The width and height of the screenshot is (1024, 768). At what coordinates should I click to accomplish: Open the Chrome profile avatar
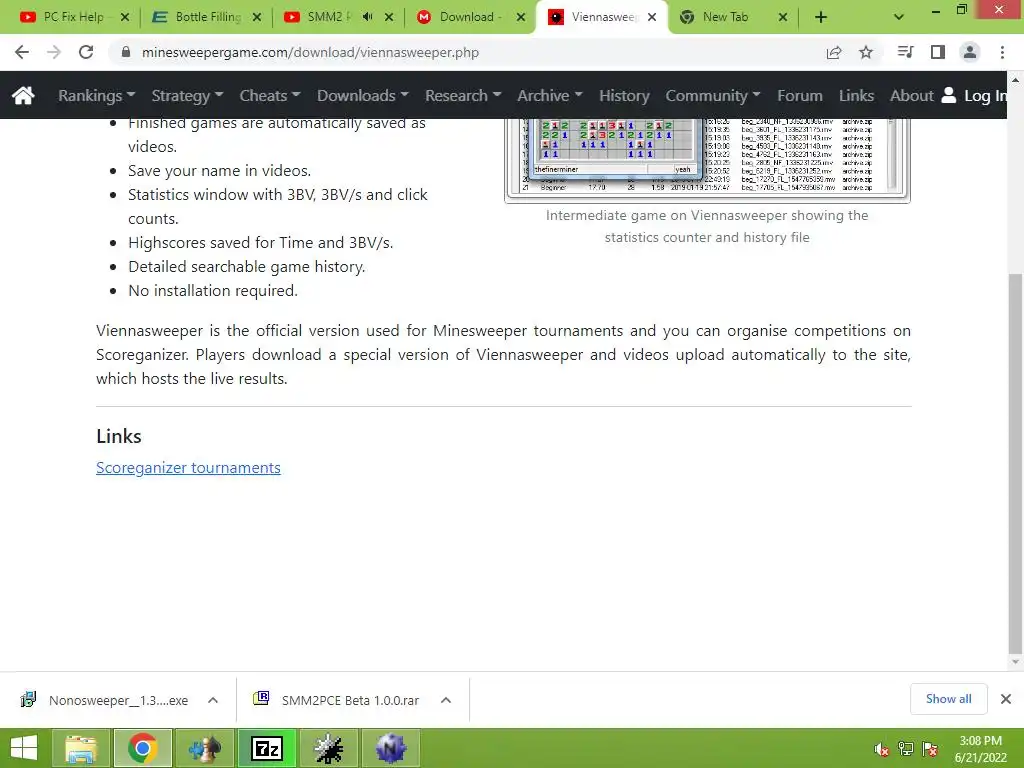tap(970, 52)
